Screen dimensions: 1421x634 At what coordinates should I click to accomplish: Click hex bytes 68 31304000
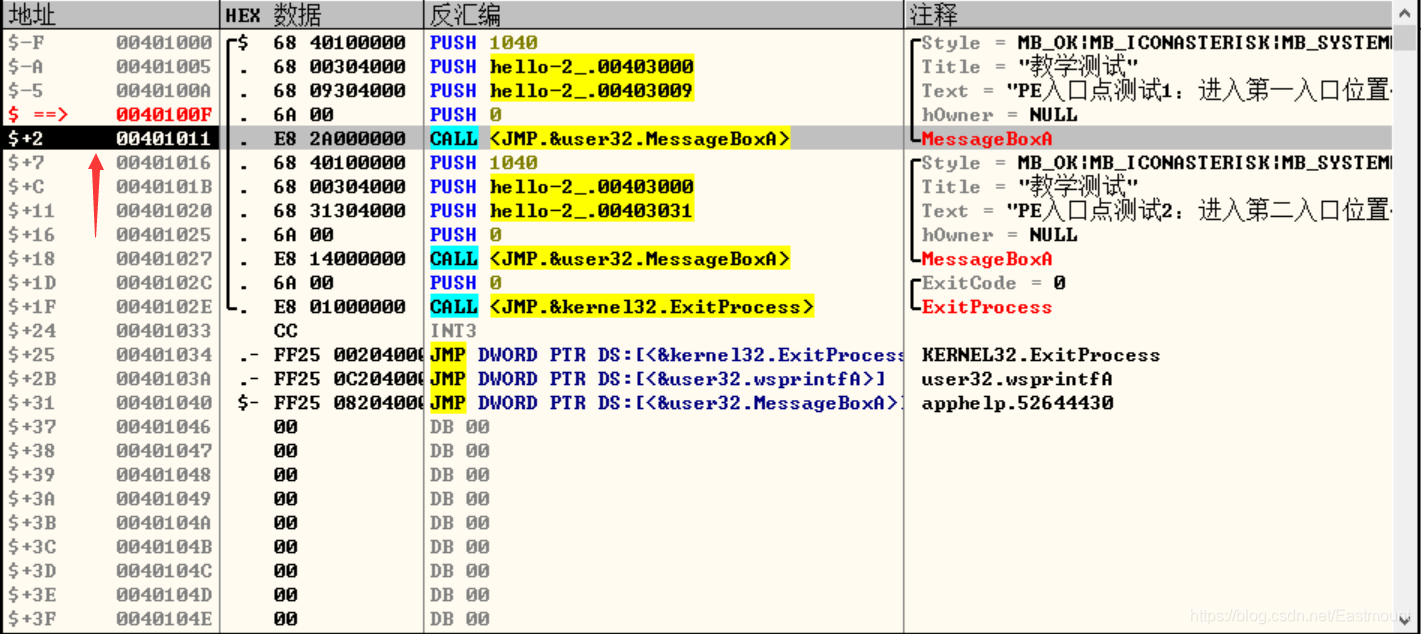click(339, 211)
